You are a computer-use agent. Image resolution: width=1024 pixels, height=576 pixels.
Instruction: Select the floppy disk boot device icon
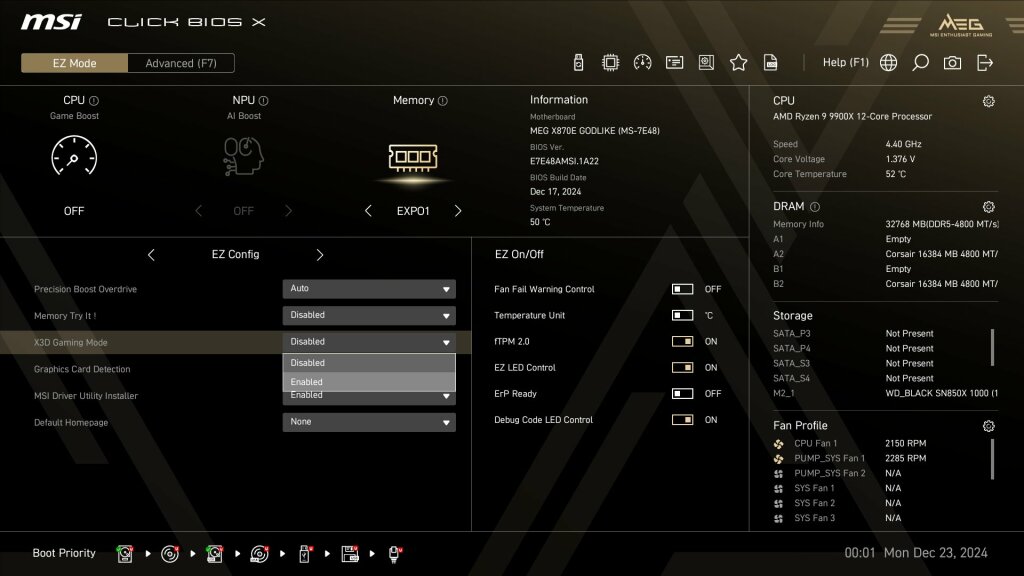click(x=350, y=554)
